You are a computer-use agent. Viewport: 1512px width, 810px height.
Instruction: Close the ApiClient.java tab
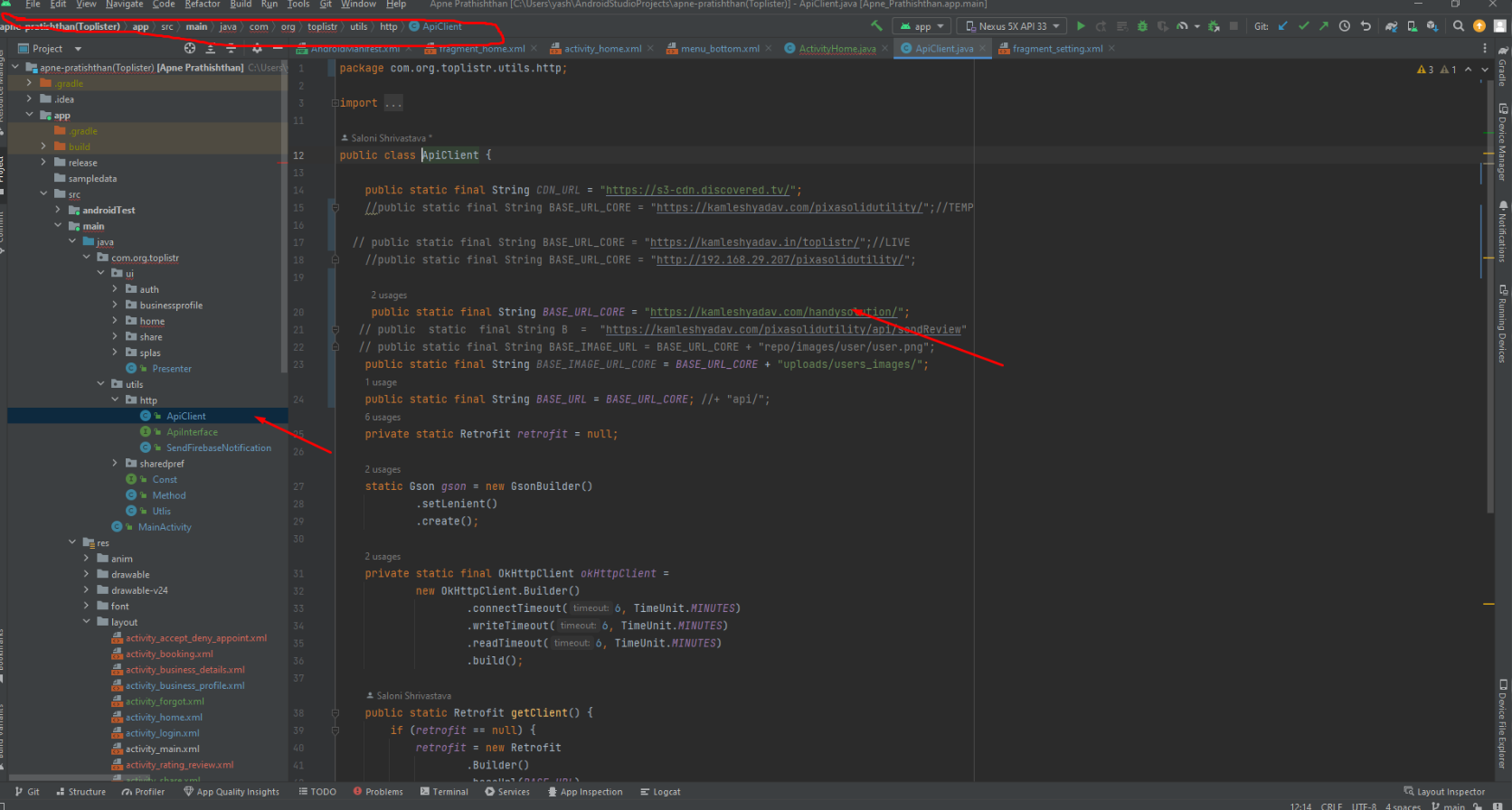tap(982, 49)
